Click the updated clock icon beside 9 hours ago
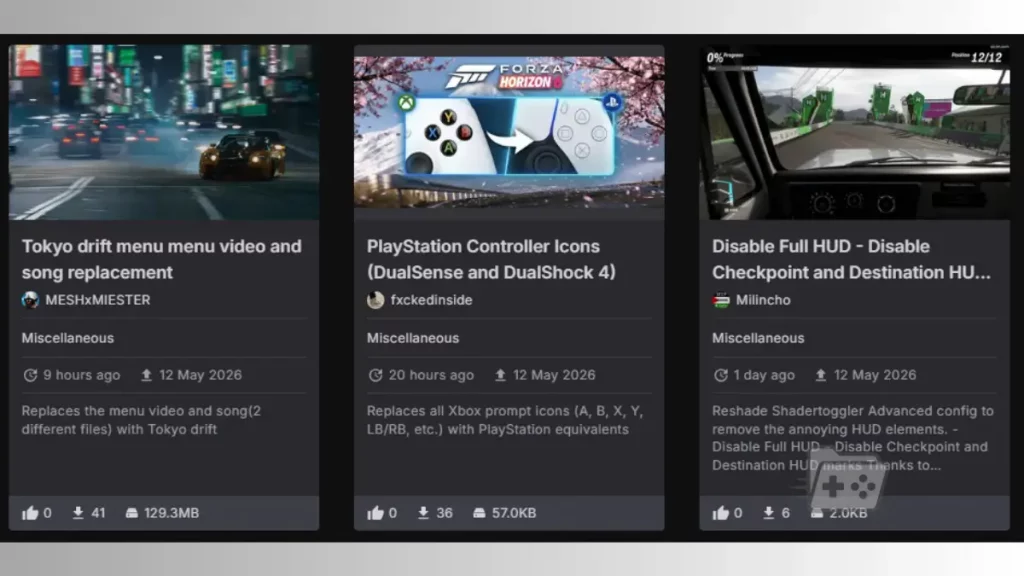Image resolution: width=1024 pixels, height=576 pixels. [x=30, y=376]
